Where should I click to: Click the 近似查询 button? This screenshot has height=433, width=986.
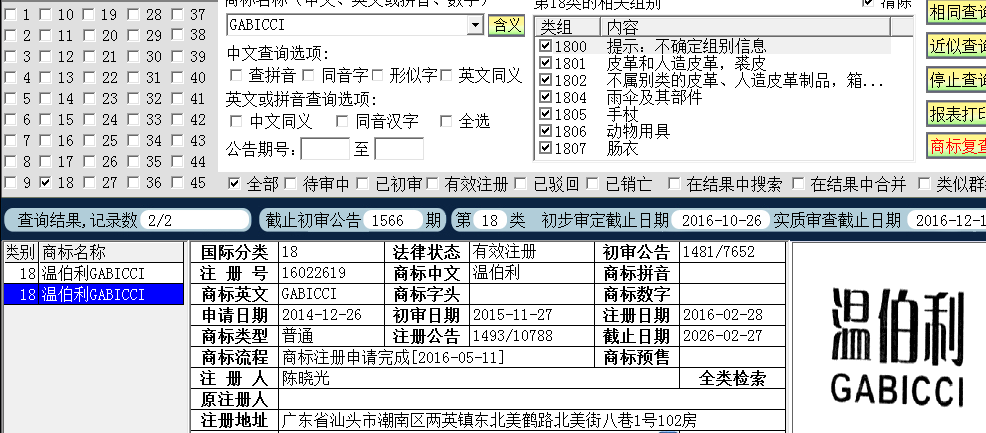[x=956, y=45]
